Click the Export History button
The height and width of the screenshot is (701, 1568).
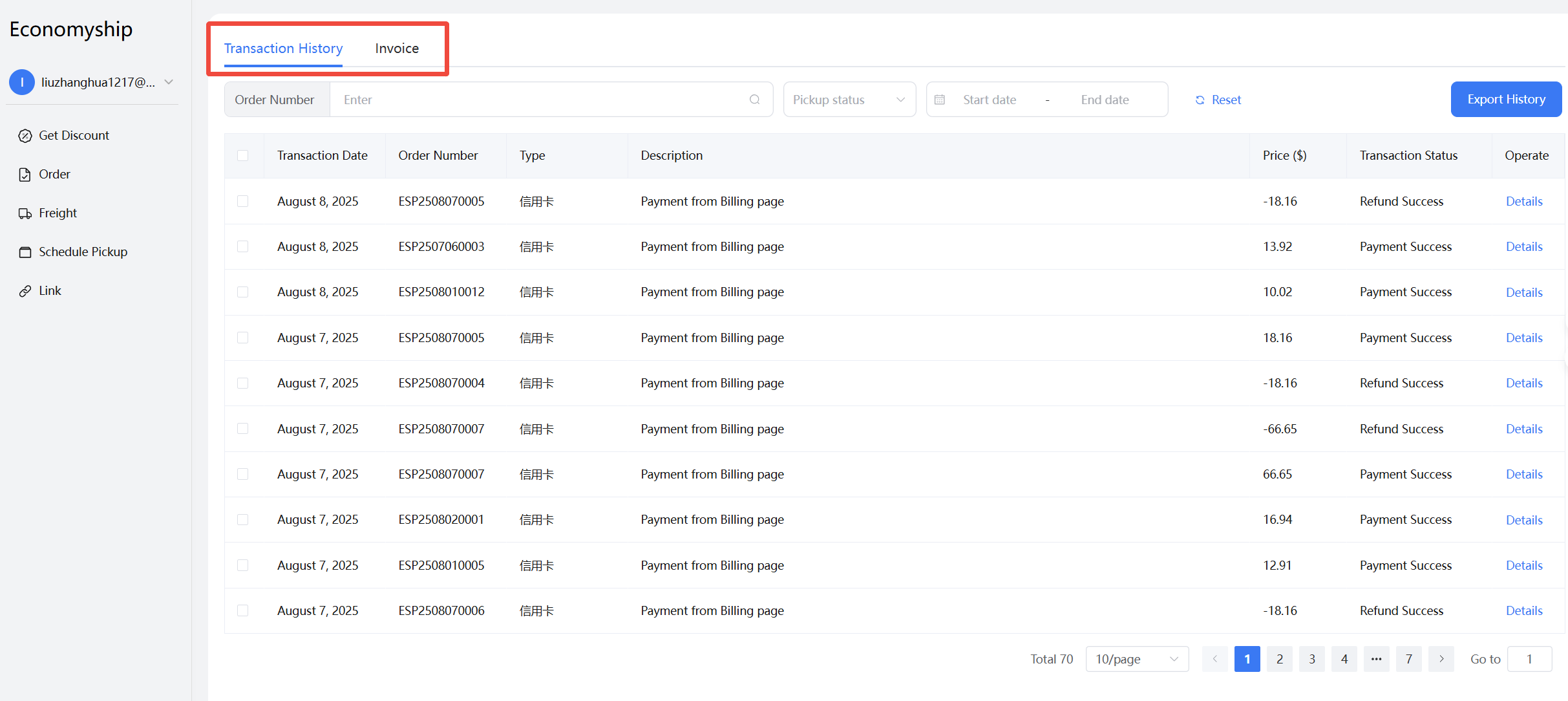coord(1505,100)
